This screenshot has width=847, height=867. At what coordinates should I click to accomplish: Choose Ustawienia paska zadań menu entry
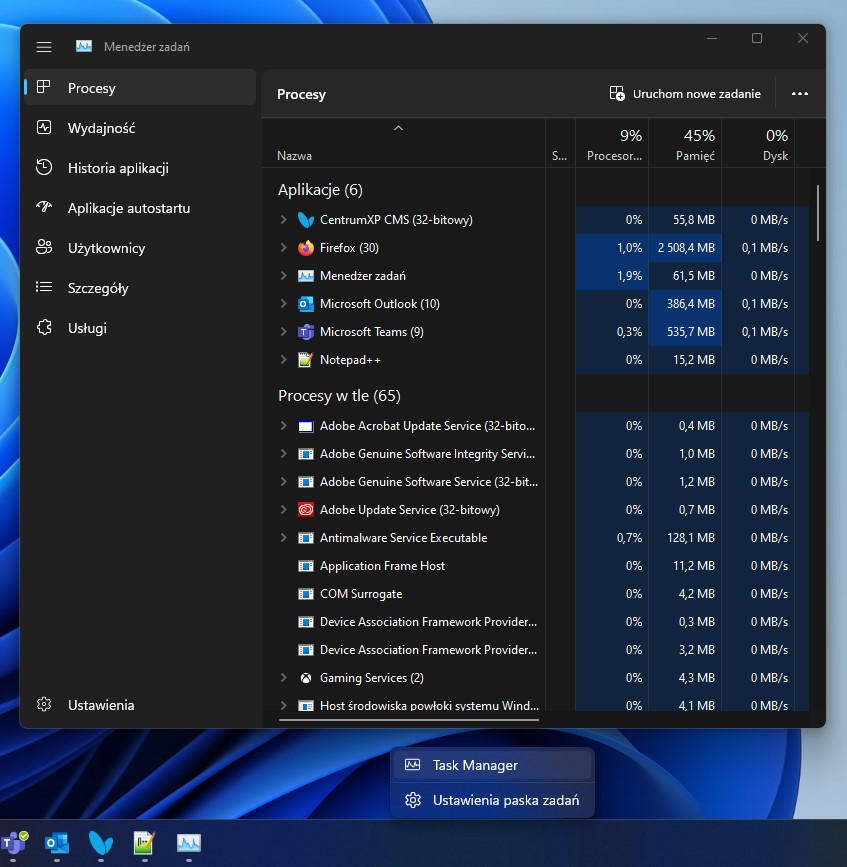[x=492, y=800]
